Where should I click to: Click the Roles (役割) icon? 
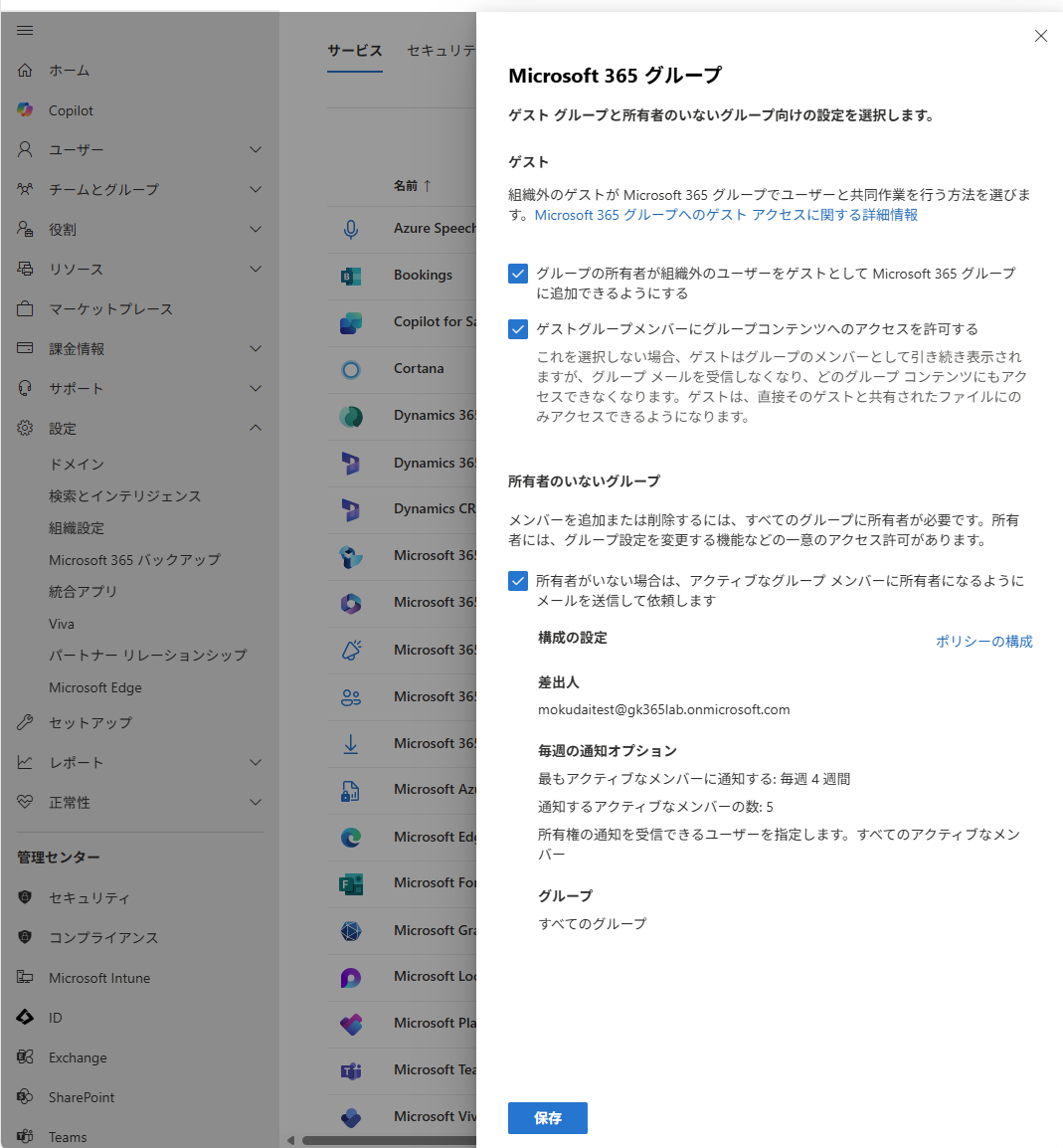click(x=25, y=229)
